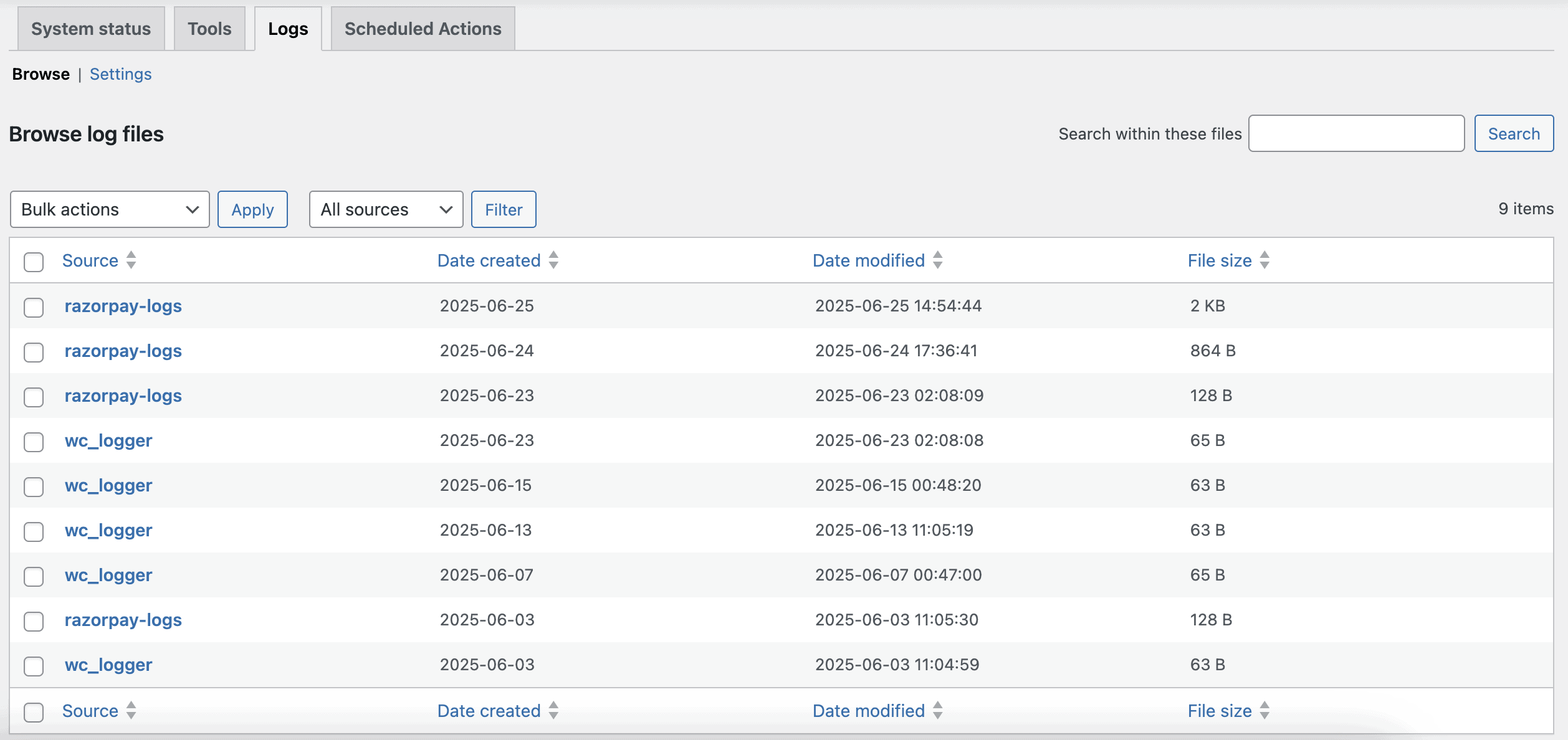The height and width of the screenshot is (740, 1568).
Task: Check the wc_logger 2025-06-07 row checkbox
Action: [x=34, y=576]
